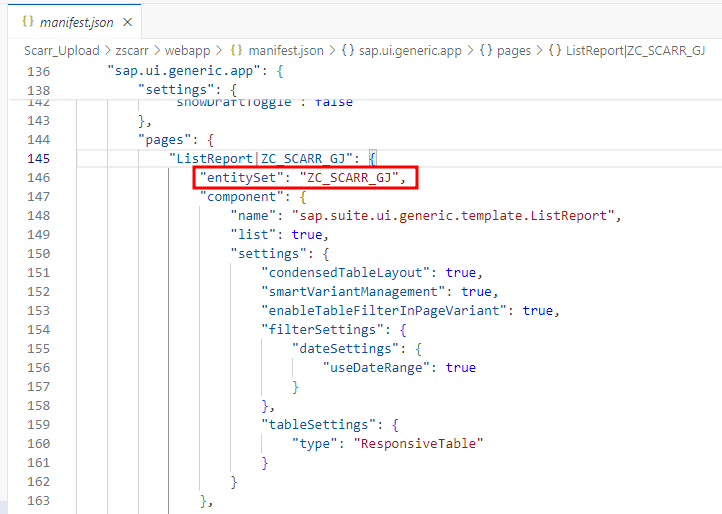This screenshot has width=722, height=514.
Task: Click true value of condensedTableLayout
Action: pos(460,272)
